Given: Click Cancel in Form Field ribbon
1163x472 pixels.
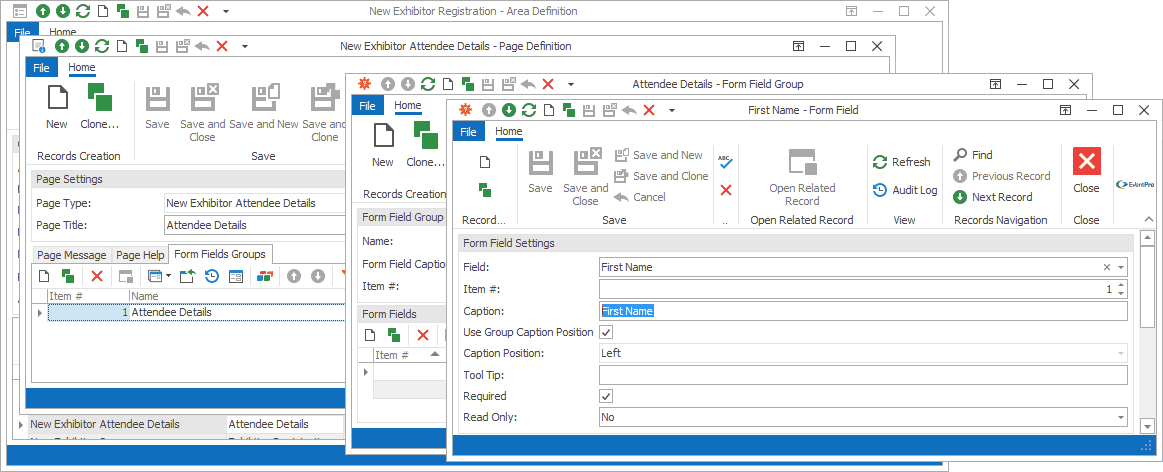Looking at the screenshot, I should pyautogui.click(x=640, y=197).
